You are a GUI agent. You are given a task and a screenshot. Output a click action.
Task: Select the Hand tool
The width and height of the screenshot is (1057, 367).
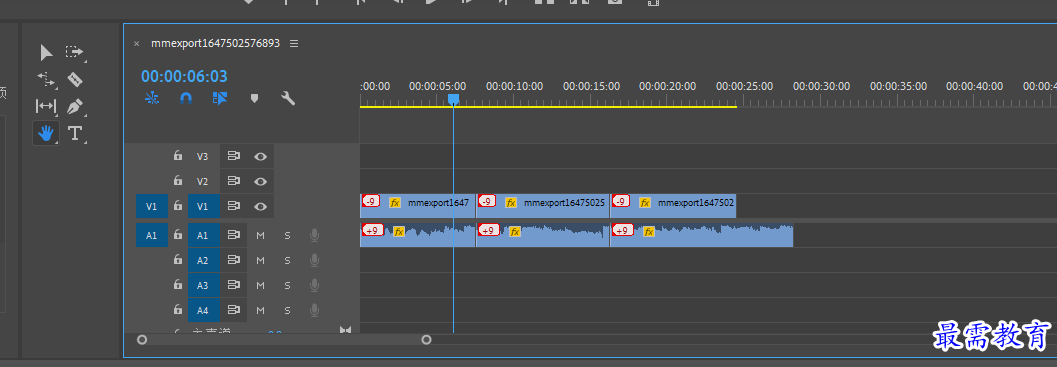point(46,133)
